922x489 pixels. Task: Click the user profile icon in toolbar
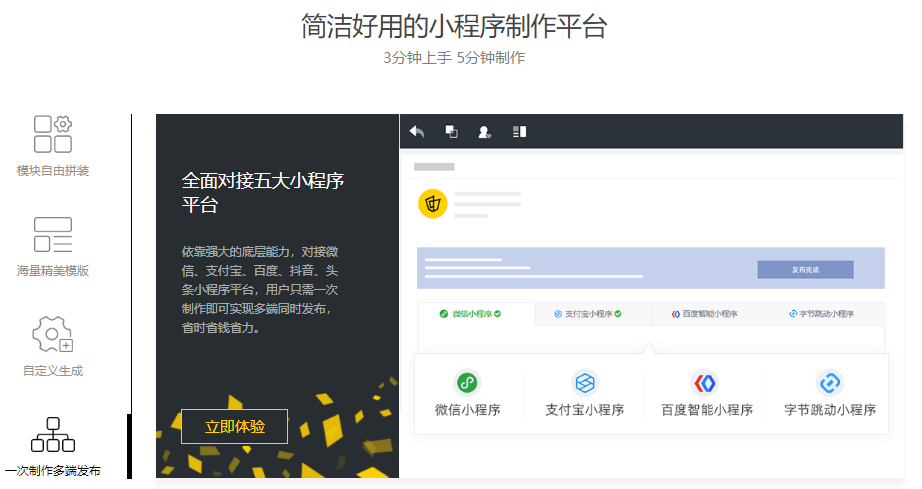coord(485,132)
